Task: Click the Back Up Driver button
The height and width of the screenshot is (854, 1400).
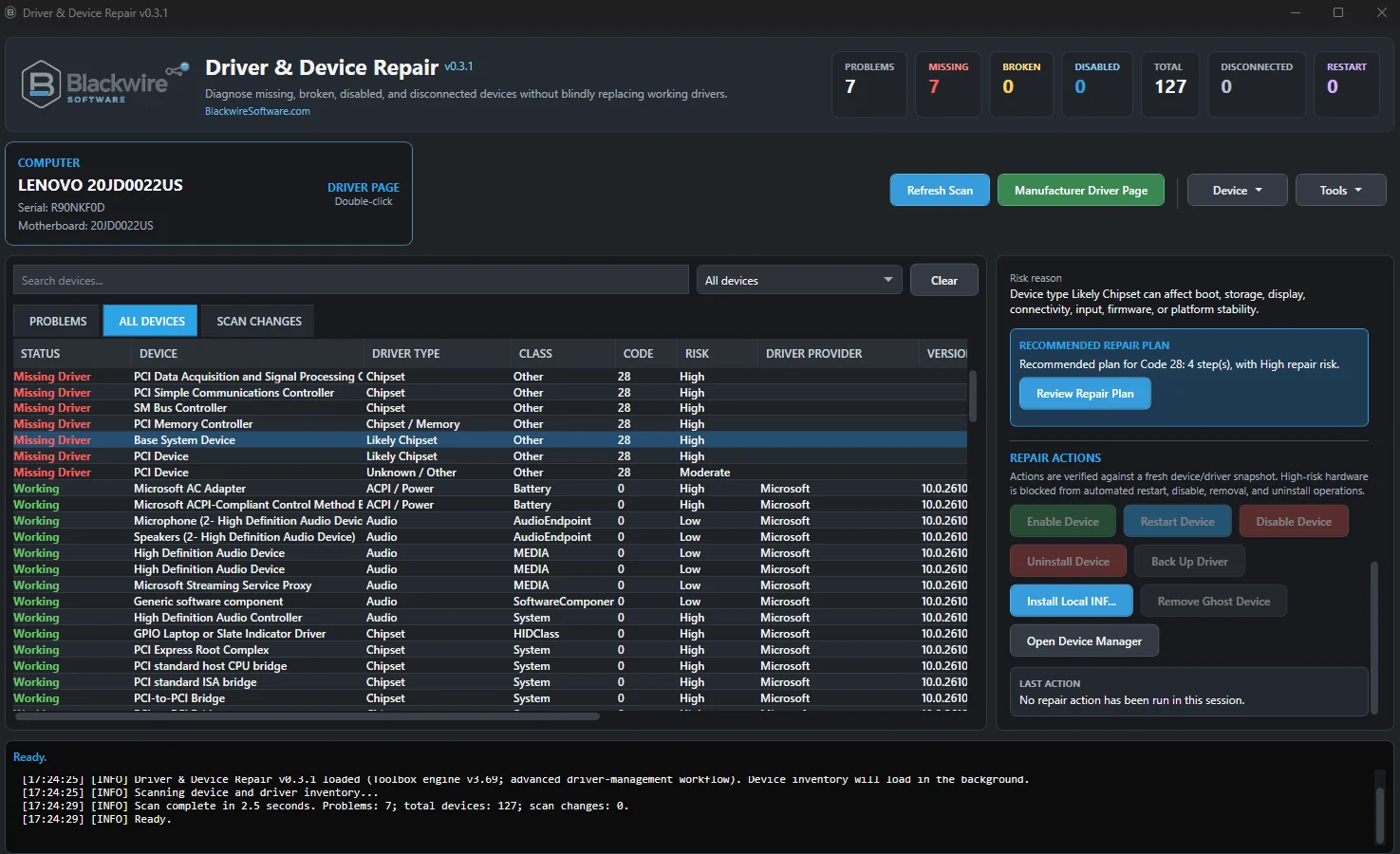Action: pos(1189,561)
